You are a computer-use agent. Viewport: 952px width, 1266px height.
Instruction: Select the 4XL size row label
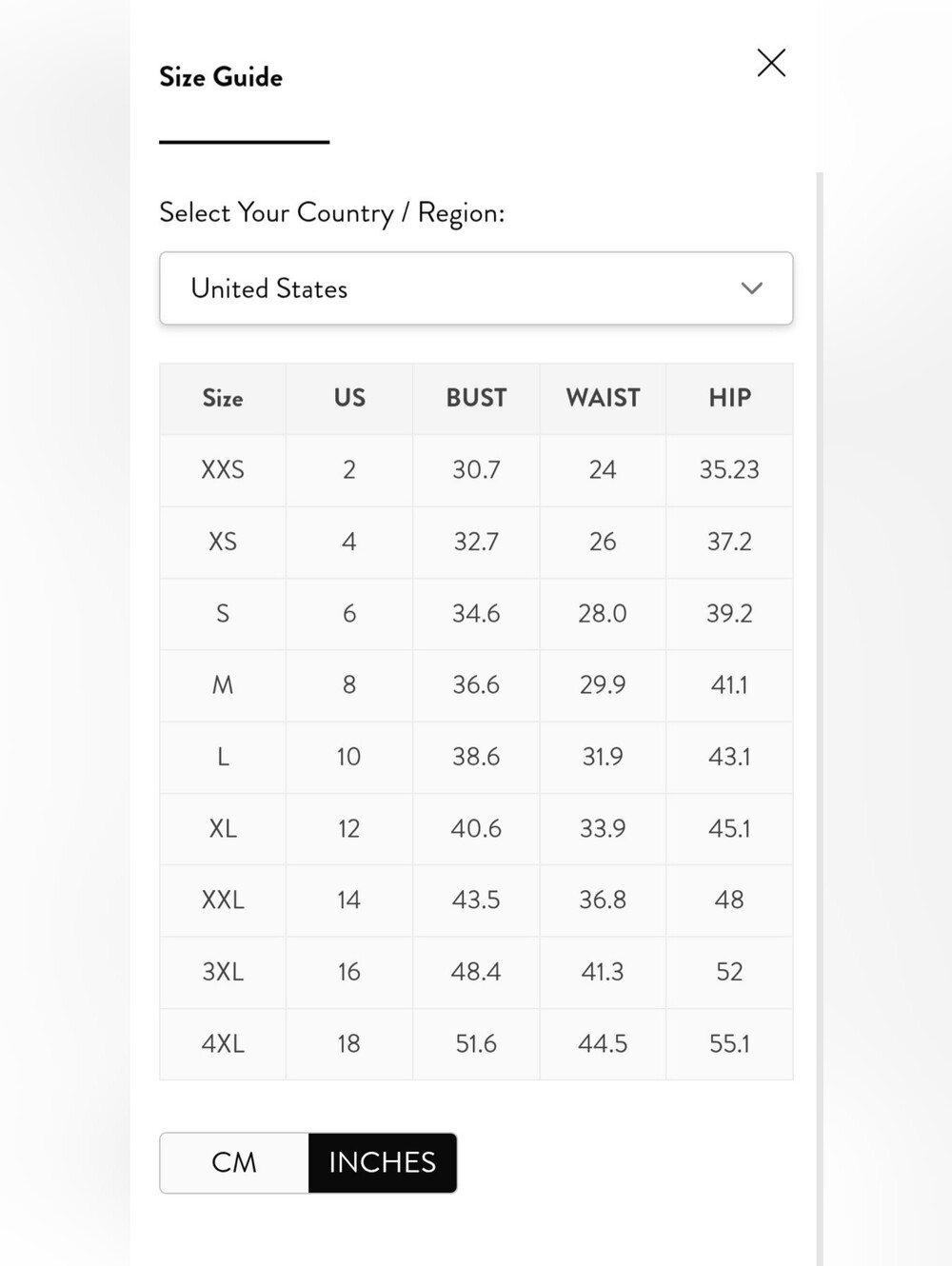point(223,1044)
